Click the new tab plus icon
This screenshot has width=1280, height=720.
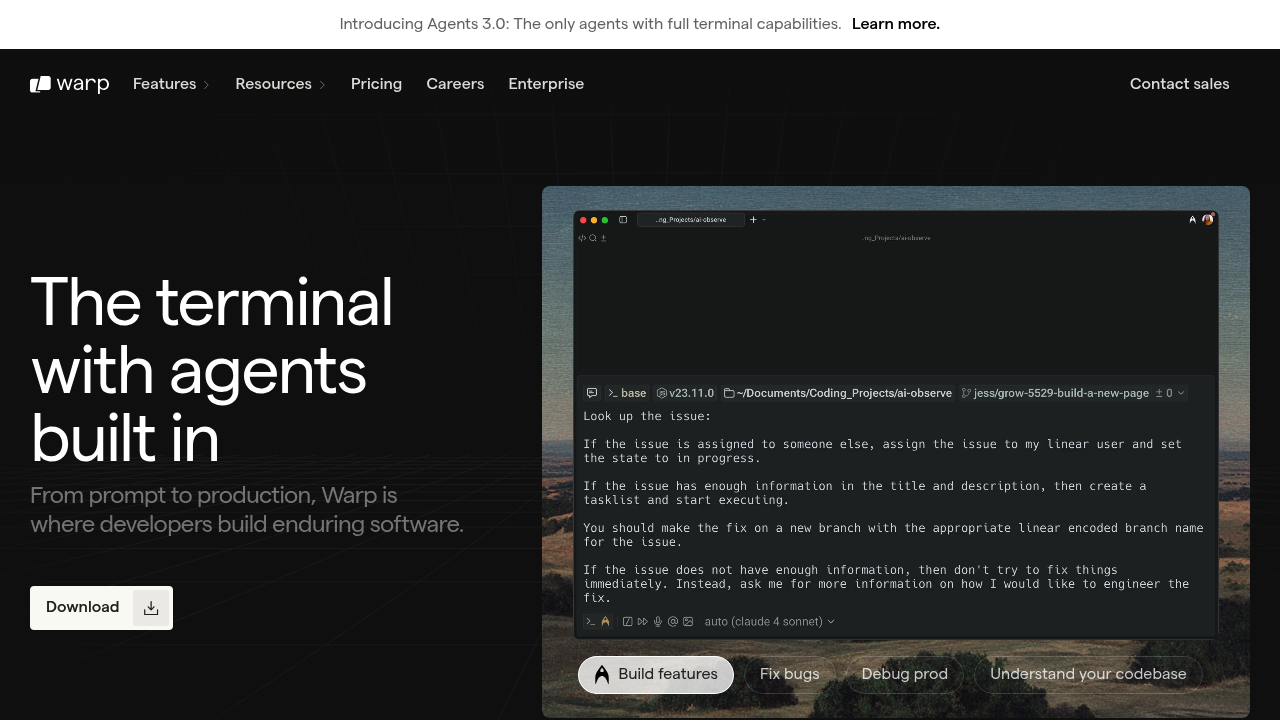(x=753, y=220)
